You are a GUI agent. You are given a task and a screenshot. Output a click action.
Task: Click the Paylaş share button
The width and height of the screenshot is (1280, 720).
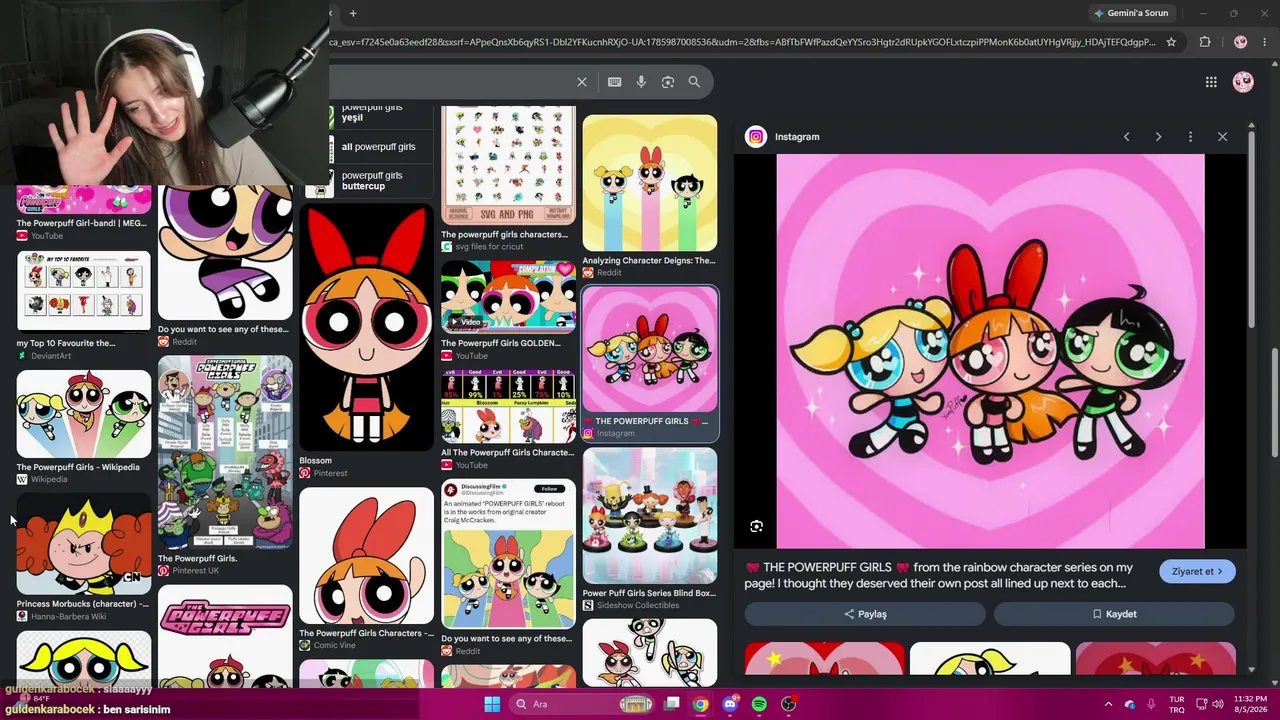(x=865, y=614)
